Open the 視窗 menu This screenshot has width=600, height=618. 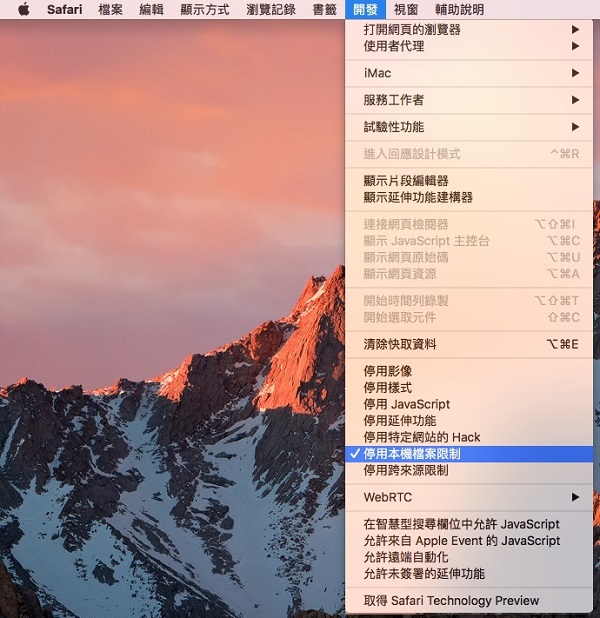(406, 9)
